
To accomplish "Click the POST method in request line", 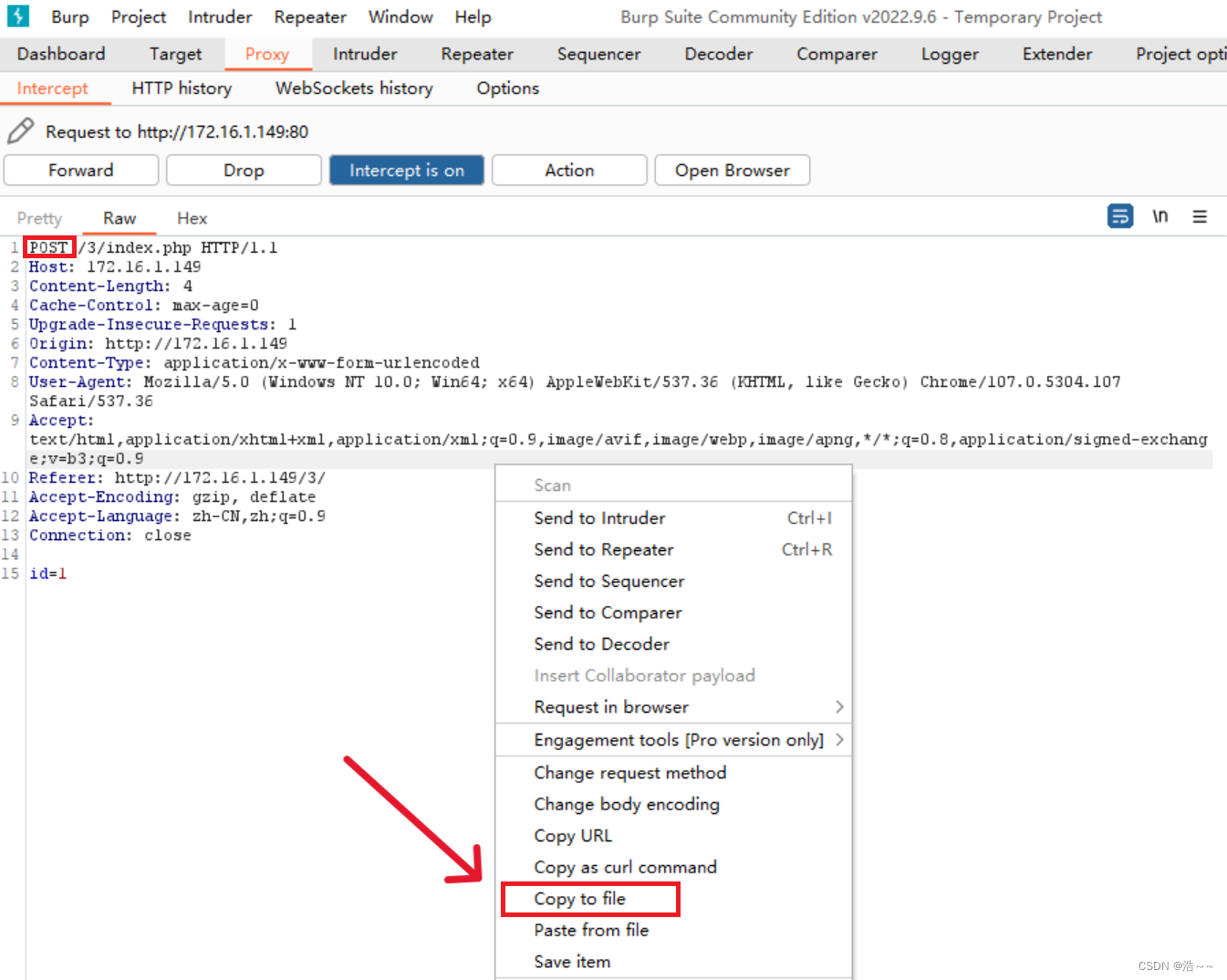I will tap(48, 247).
